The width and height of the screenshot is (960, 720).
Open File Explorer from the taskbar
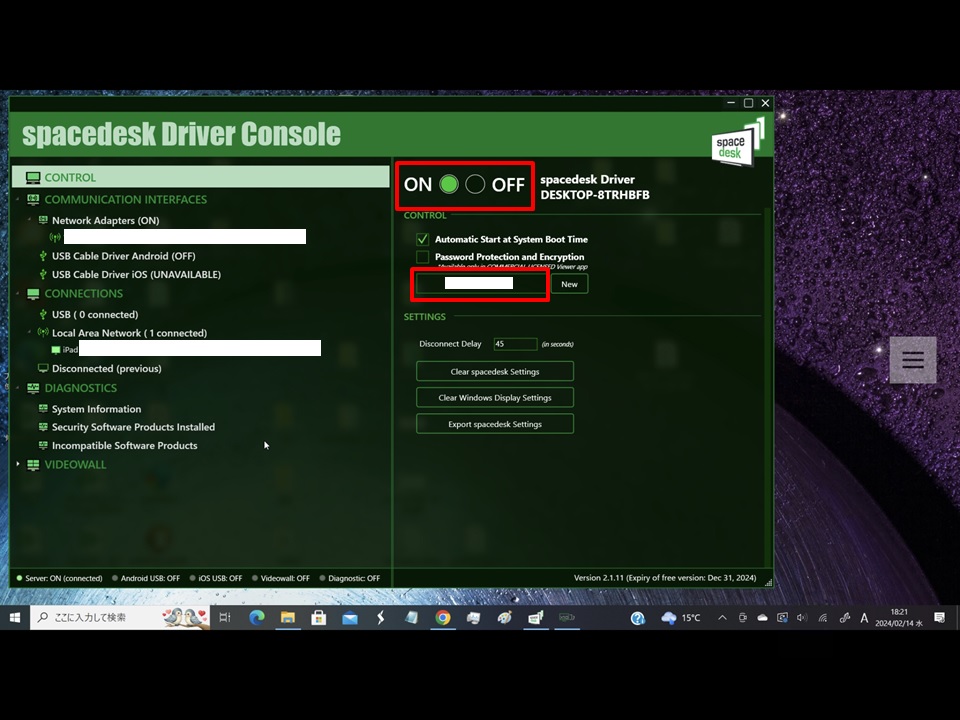[x=288, y=618]
